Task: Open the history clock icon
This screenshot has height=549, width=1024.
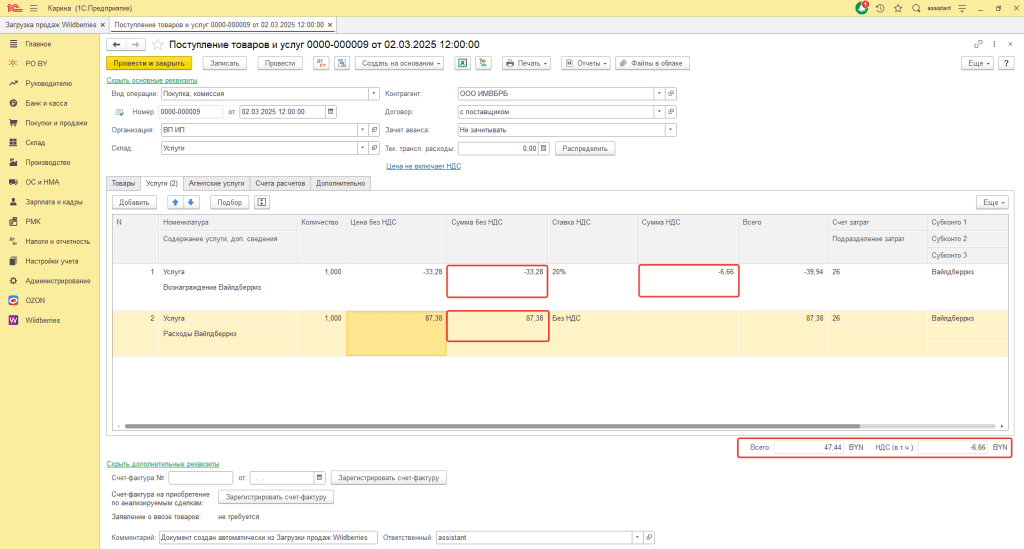Action: [x=880, y=8]
